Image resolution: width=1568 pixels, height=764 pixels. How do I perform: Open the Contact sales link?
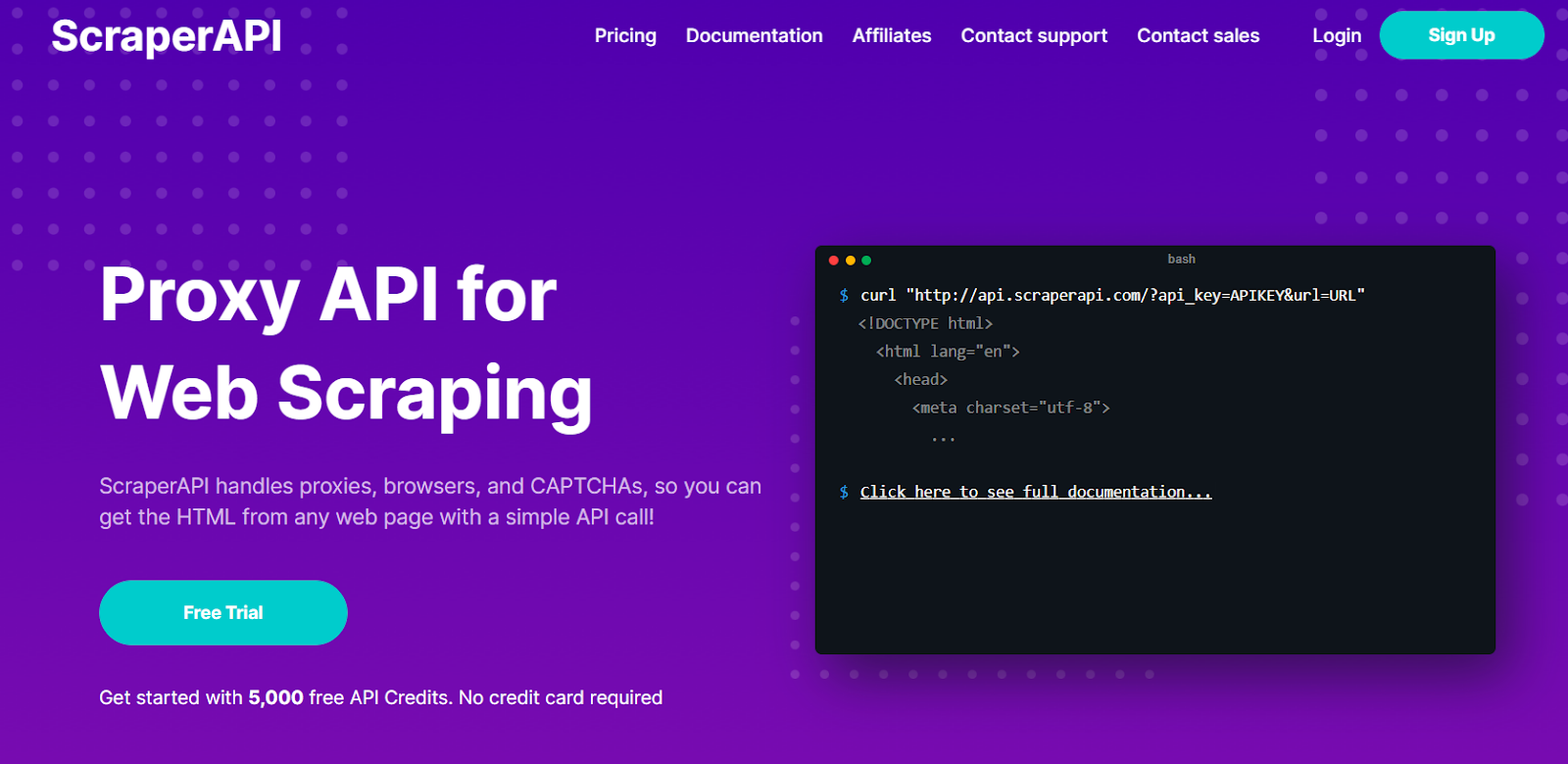[1199, 35]
